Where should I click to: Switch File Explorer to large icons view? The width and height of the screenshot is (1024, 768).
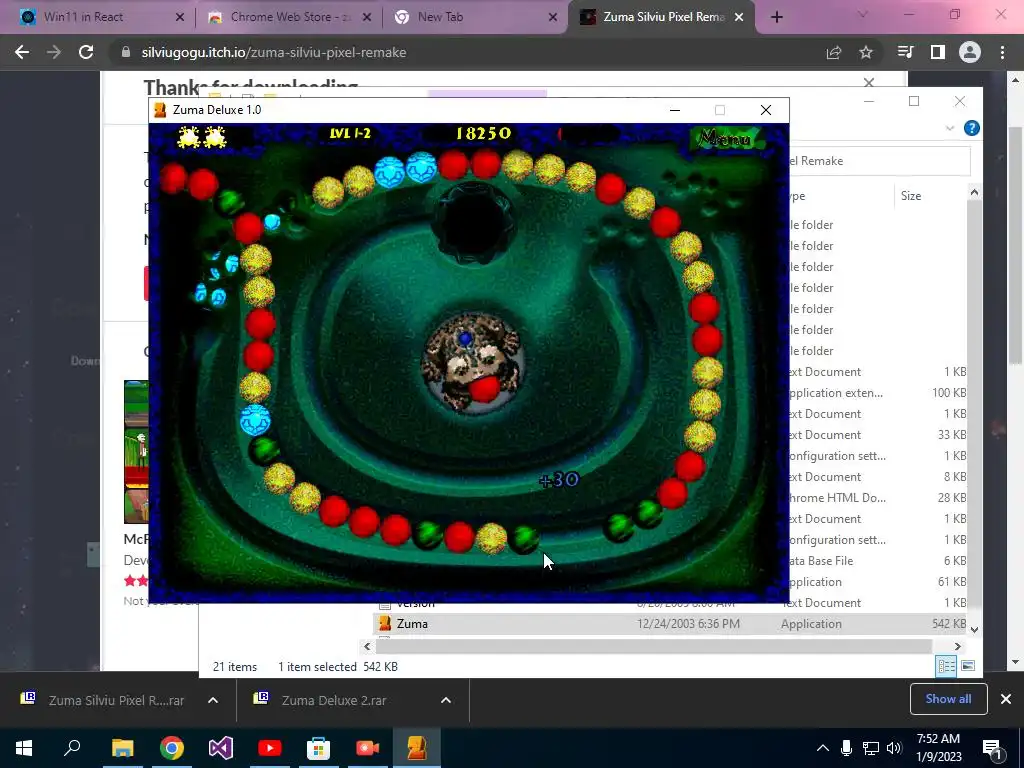[968, 666]
